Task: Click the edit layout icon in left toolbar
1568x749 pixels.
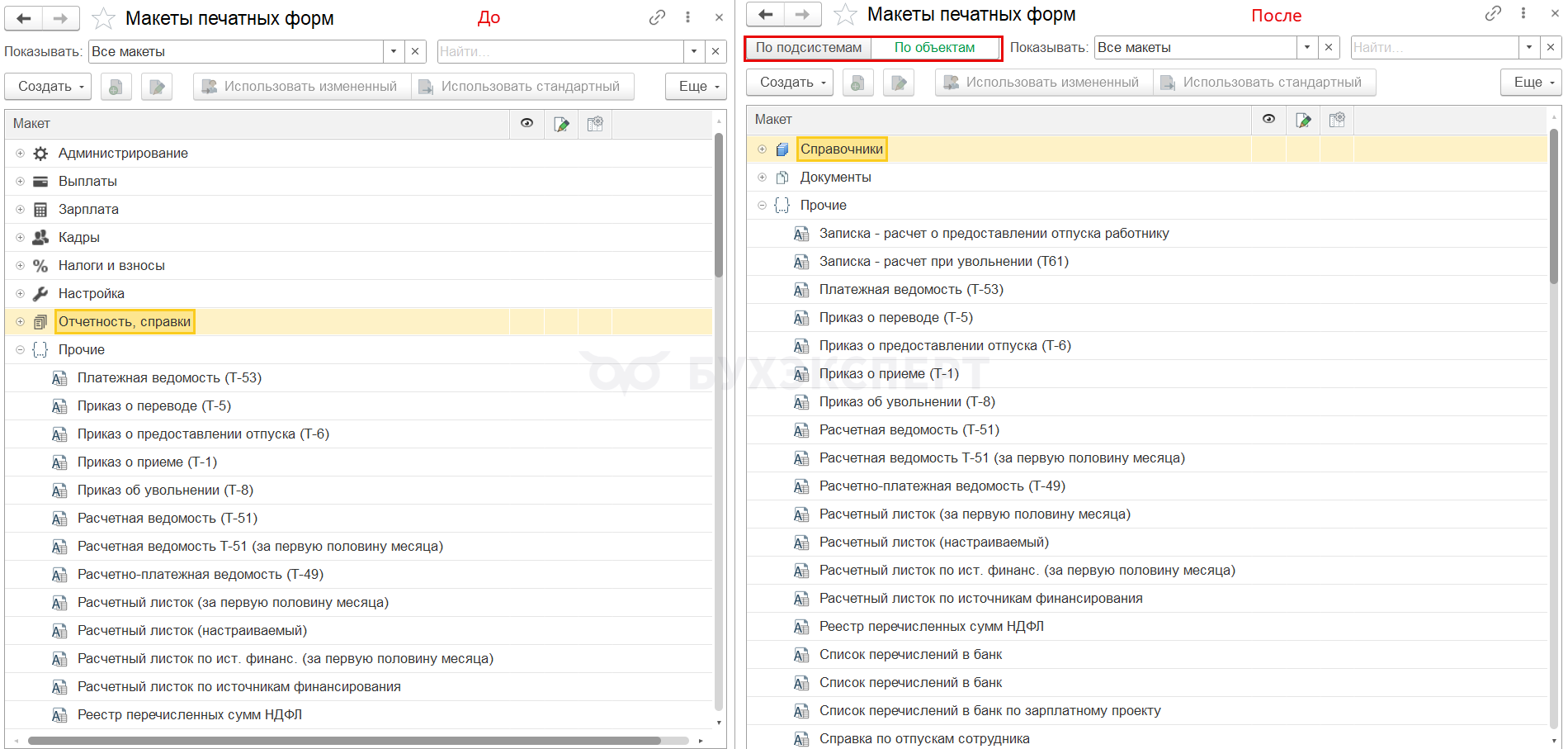Action: [157, 86]
